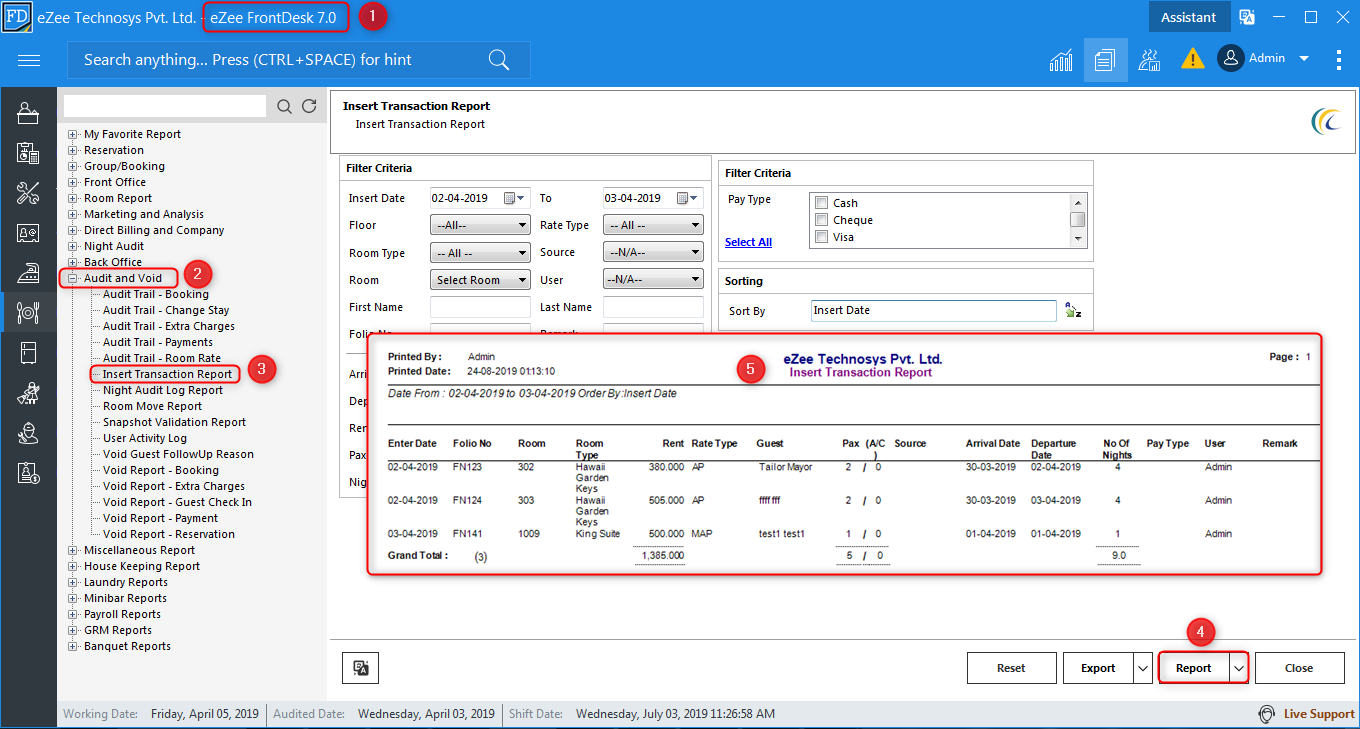Select Room Move Report in tree
Image resolution: width=1360 pixels, height=729 pixels.
point(152,406)
